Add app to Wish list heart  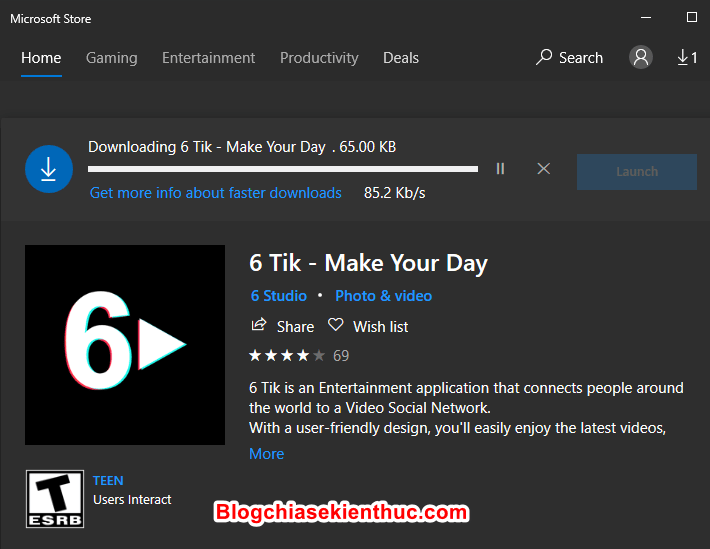click(x=336, y=325)
